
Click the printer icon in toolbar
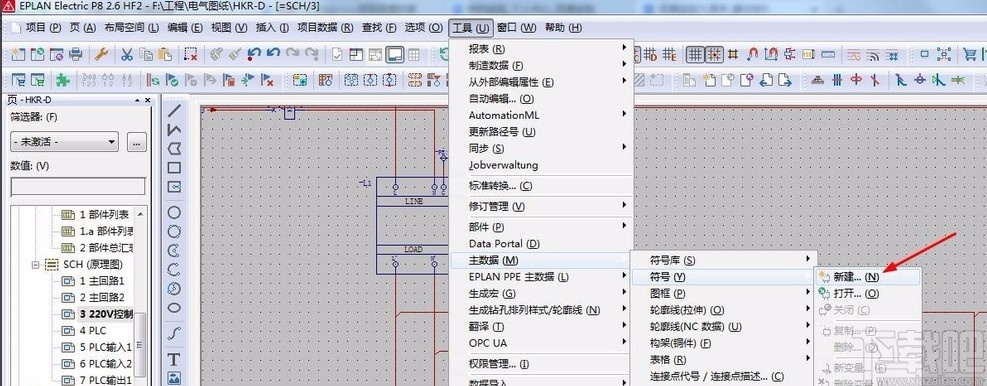[76, 55]
